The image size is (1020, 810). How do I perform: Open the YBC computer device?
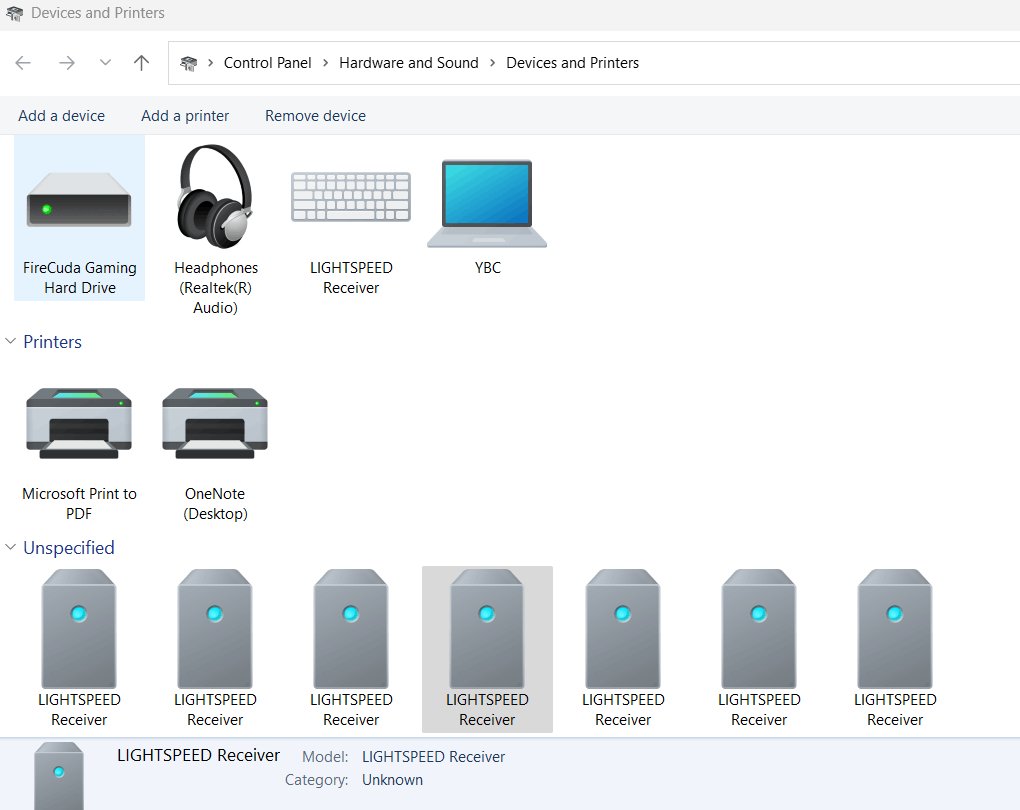click(x=487, y=203)
